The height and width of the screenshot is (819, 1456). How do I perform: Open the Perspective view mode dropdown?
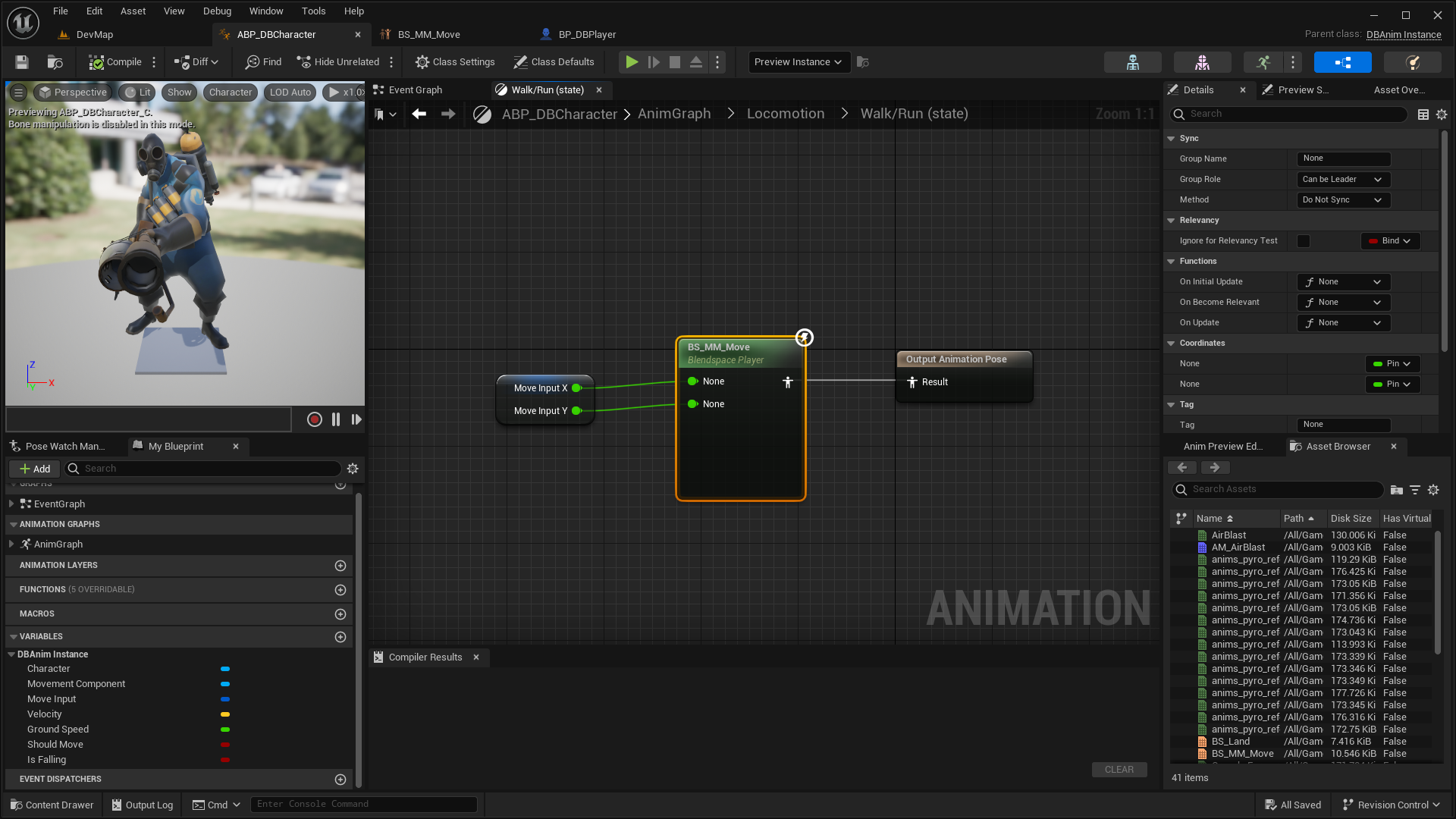click(74, 93)
